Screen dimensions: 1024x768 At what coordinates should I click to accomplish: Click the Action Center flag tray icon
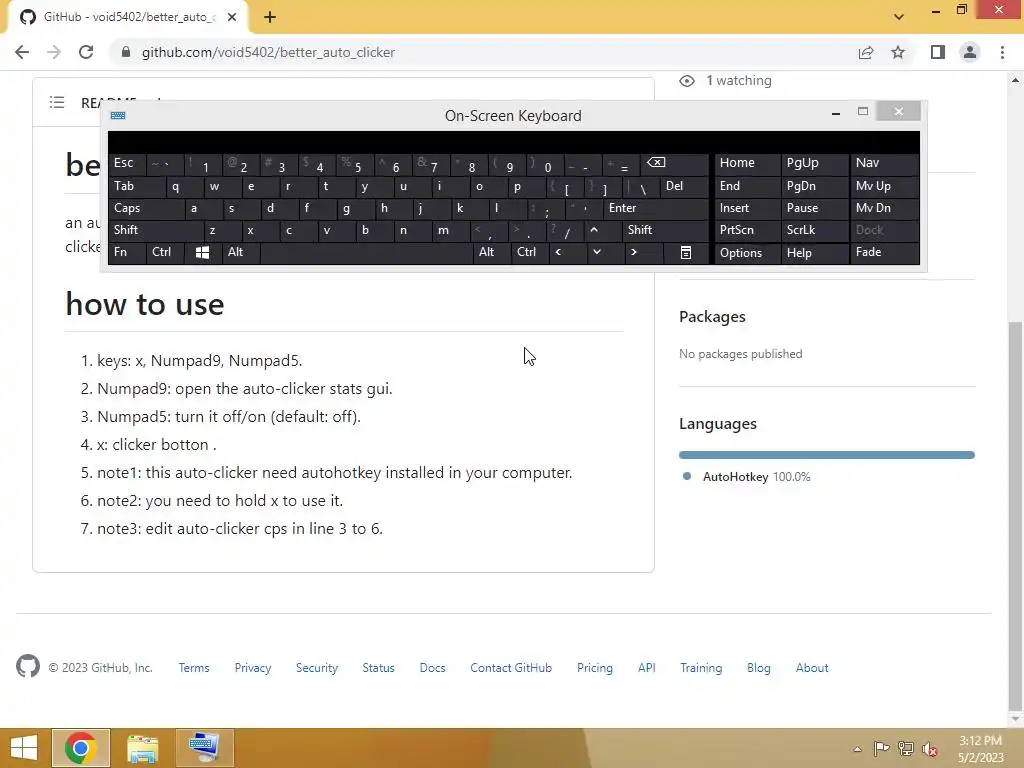click(881, 749)
